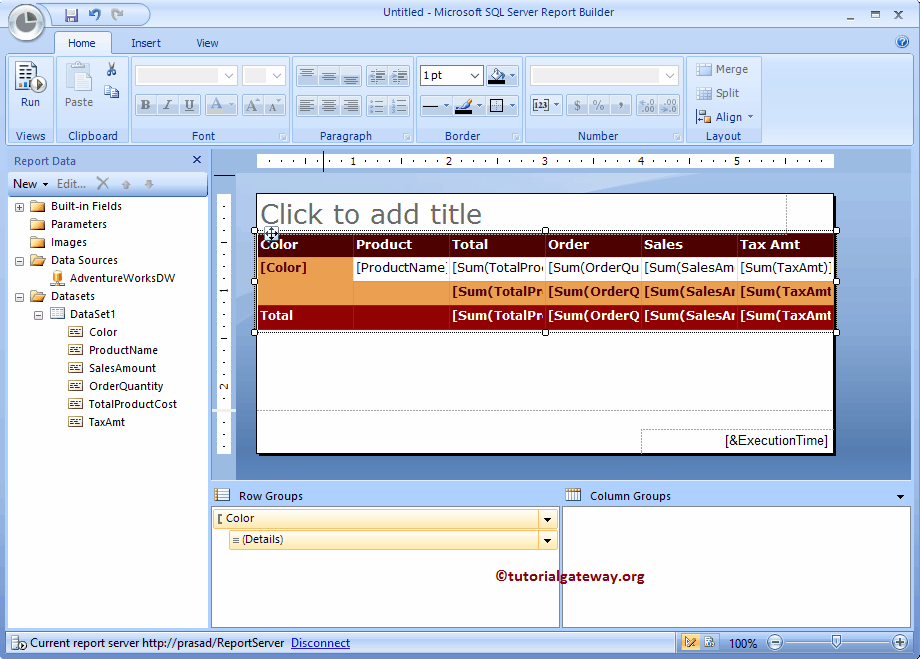Switch to the View ribbon tab
The image size is (920, 659).
pyautogui.click(x=207, y=43)
